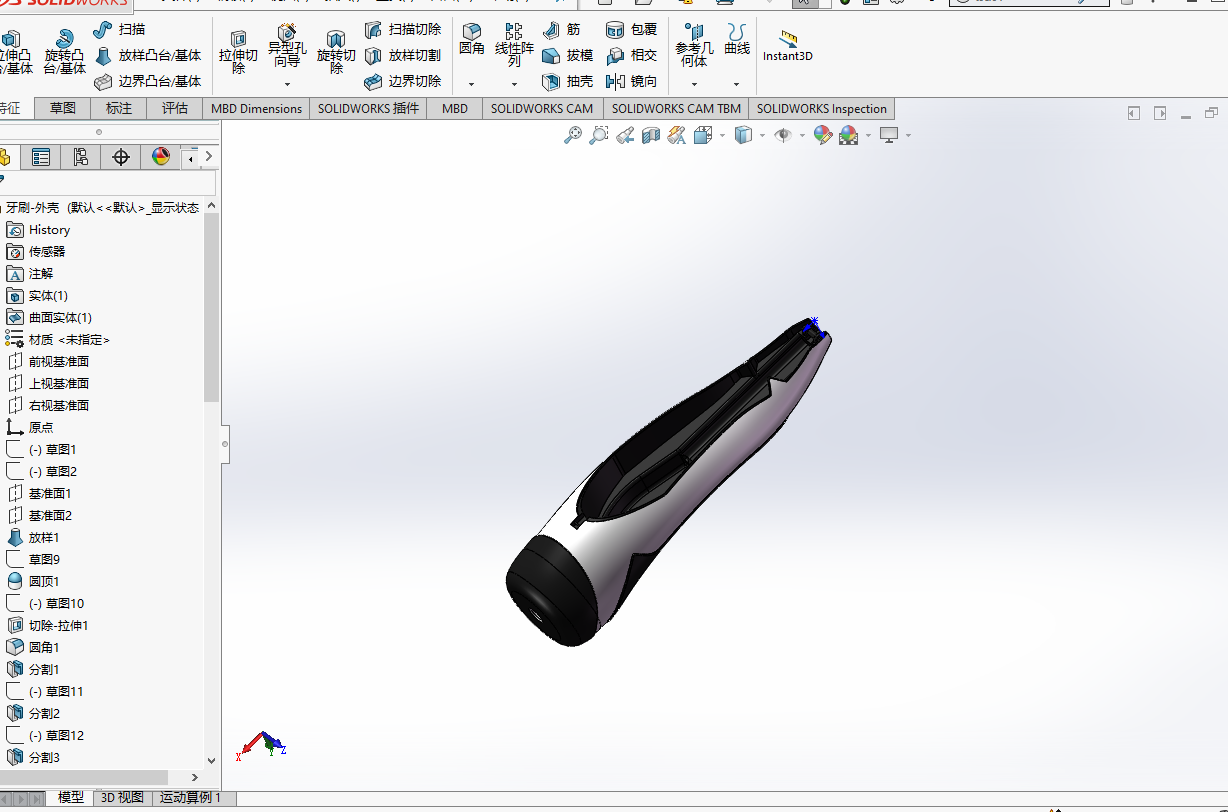The height and width of the screenshot is (812, 1228).
Task: Open the ConfigurationManager tab icon
Action: 81,157
